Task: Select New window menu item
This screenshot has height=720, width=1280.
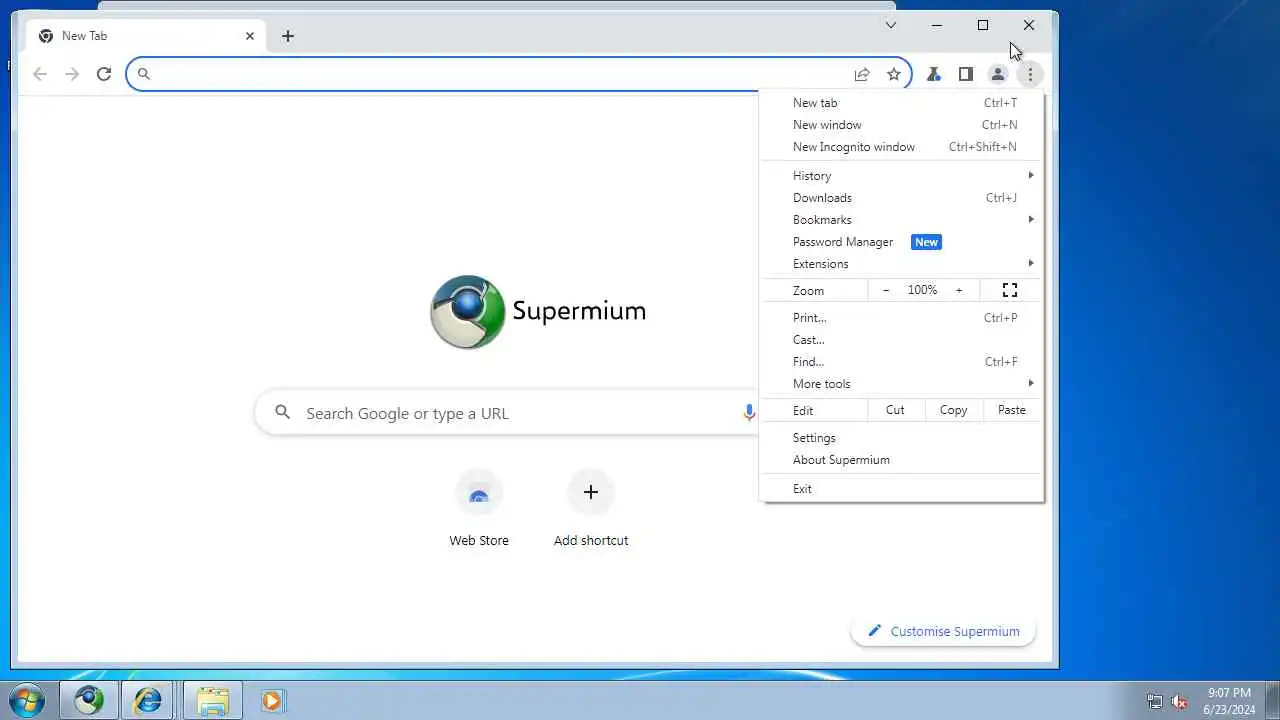Action: pyautogui.click(x=901, y=125)
